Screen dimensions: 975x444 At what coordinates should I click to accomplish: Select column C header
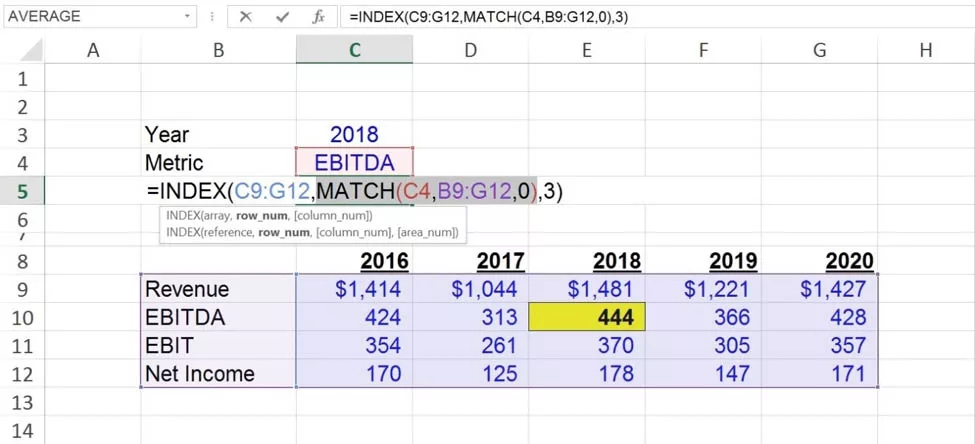(x=354, y=50)
